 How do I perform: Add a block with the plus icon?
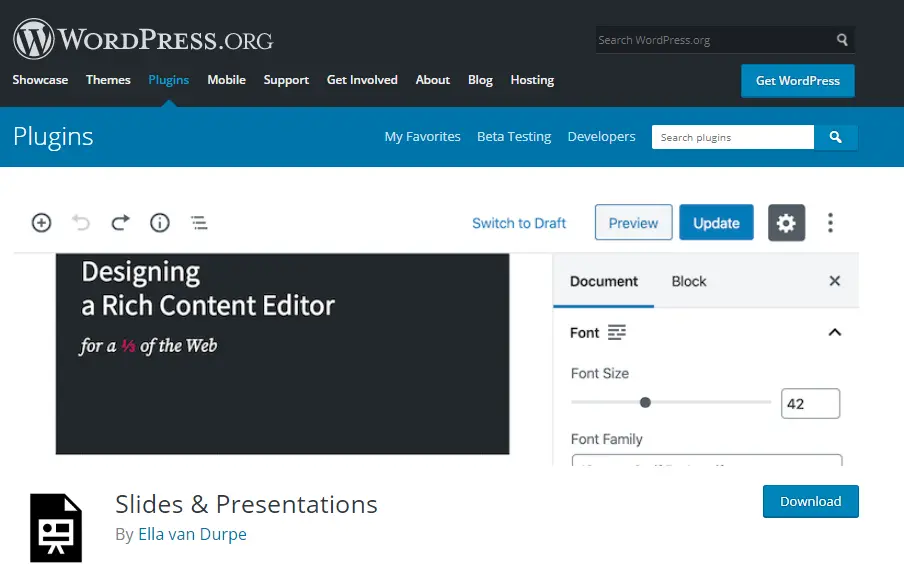click(42, 223)
